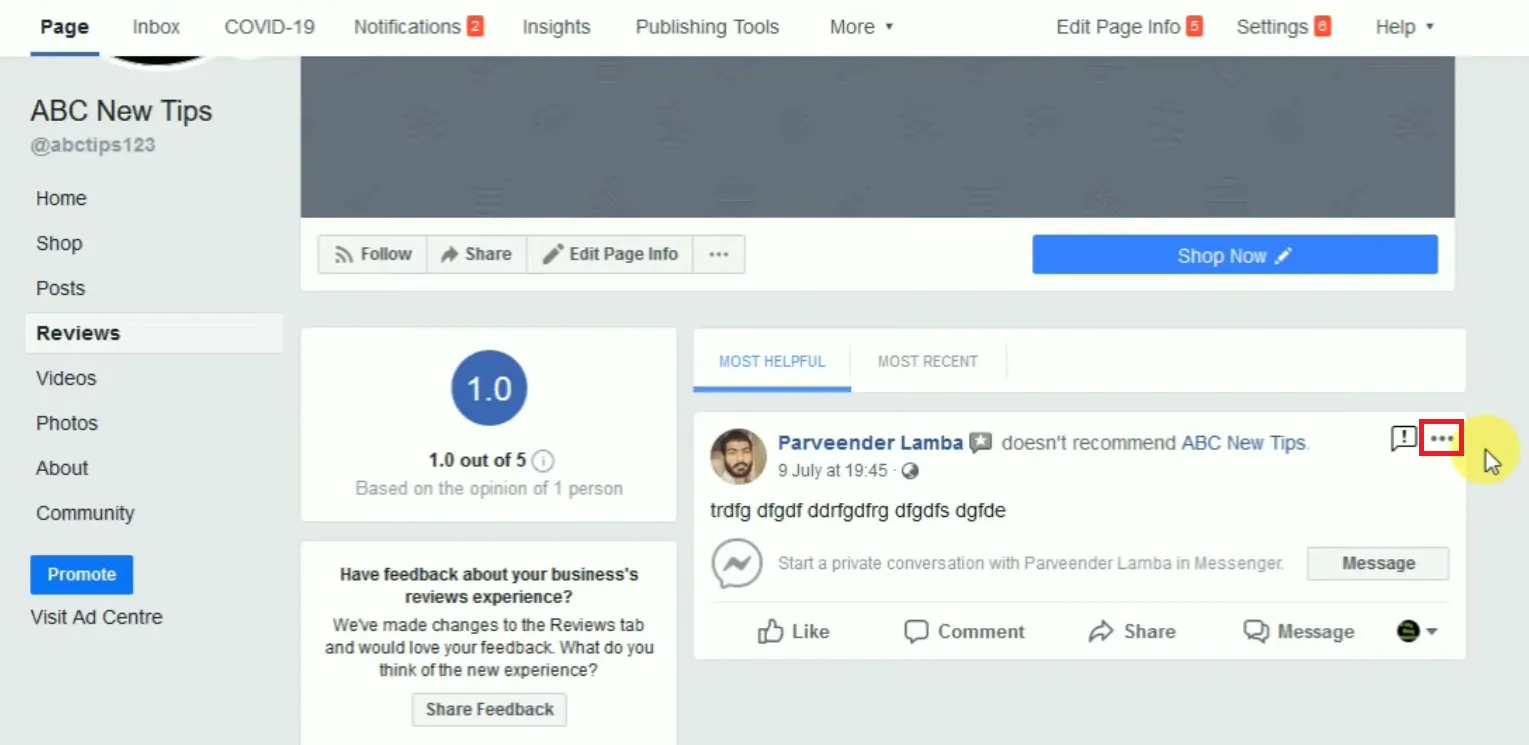
Task: Expand the Help menu dropdown
Action: tap(1404, 27)
